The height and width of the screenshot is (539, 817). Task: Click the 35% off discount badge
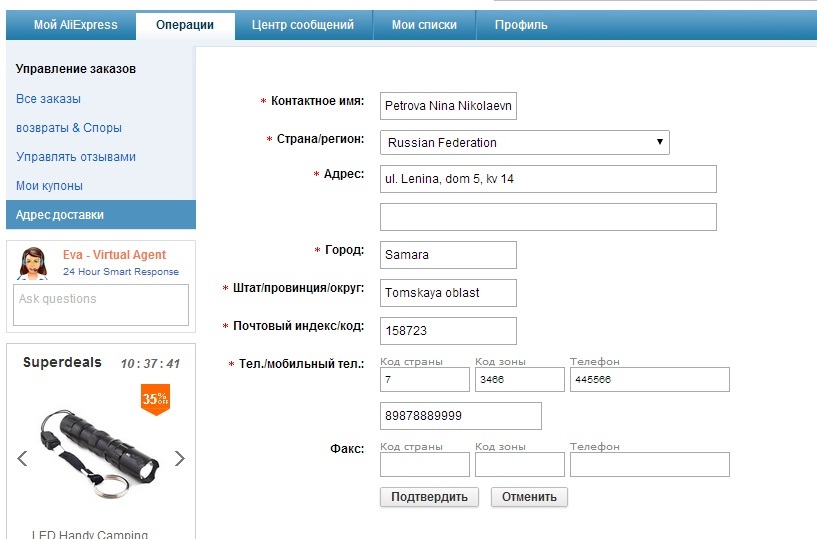tap(155, 399)
